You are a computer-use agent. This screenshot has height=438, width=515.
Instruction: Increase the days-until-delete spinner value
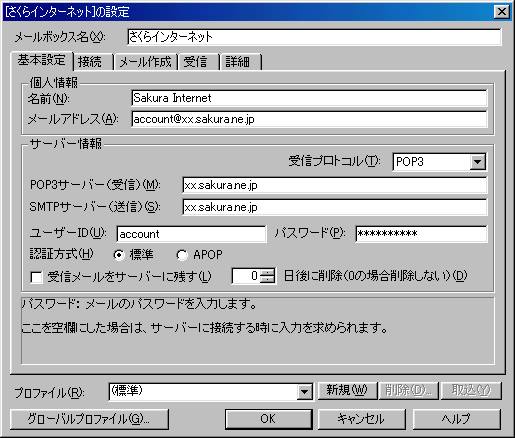268,272
